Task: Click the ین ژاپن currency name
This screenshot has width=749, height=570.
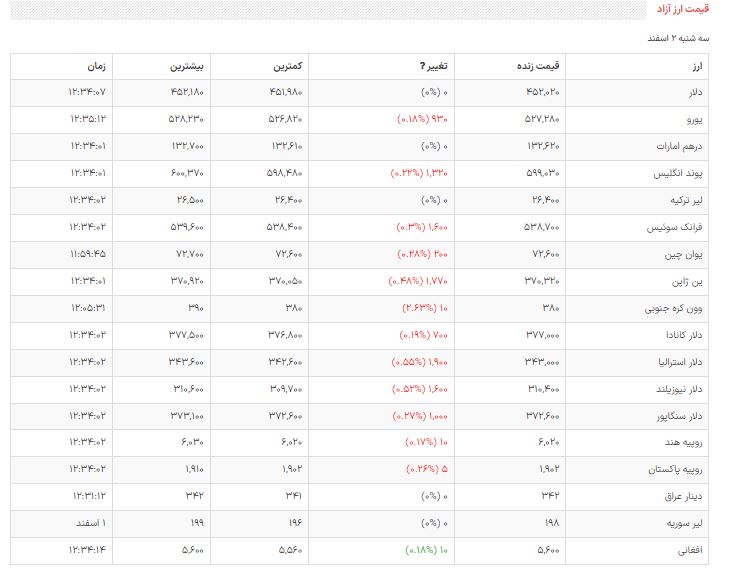Action: click(690, 282)
